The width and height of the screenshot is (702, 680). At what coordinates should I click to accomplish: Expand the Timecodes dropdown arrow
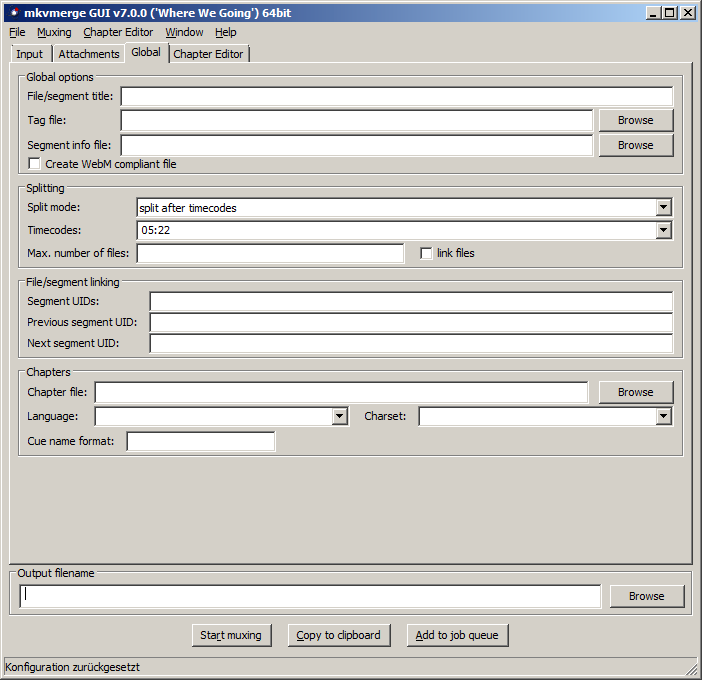click(663, 231)
